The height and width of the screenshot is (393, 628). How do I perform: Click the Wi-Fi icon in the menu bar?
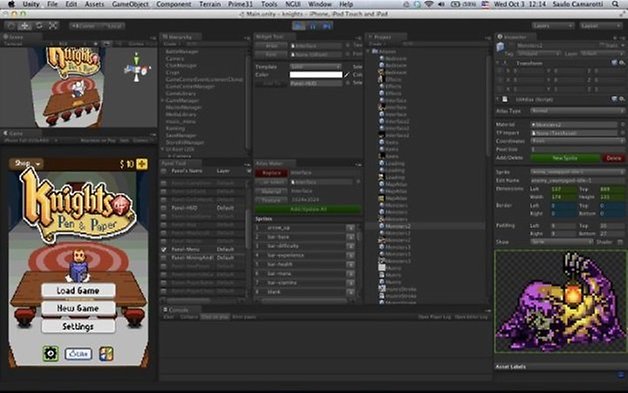click(429, 4)
